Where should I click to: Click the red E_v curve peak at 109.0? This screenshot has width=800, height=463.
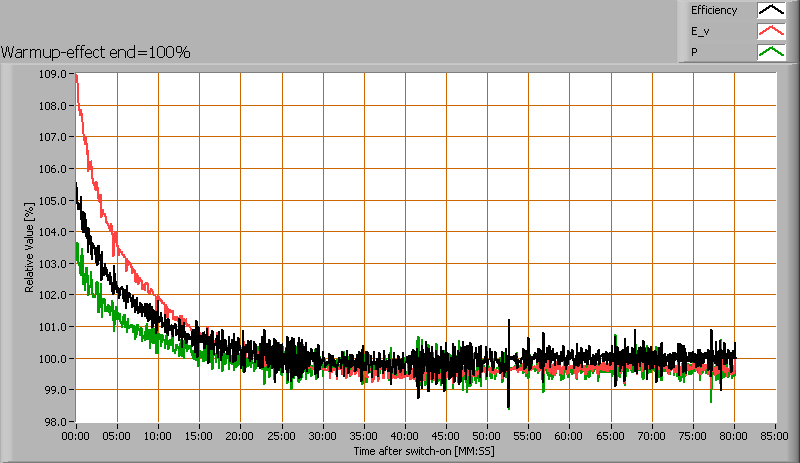click(x=77, y=76)
